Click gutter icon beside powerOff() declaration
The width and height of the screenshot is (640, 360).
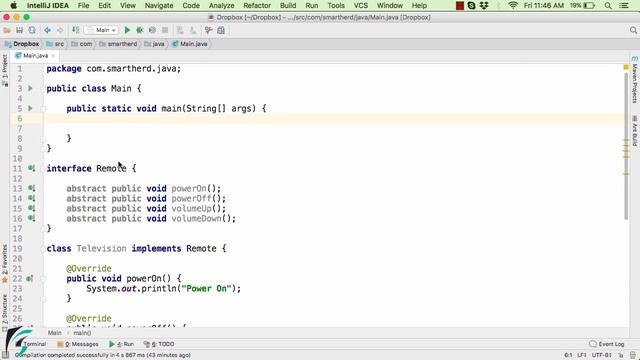pos(31,198)
